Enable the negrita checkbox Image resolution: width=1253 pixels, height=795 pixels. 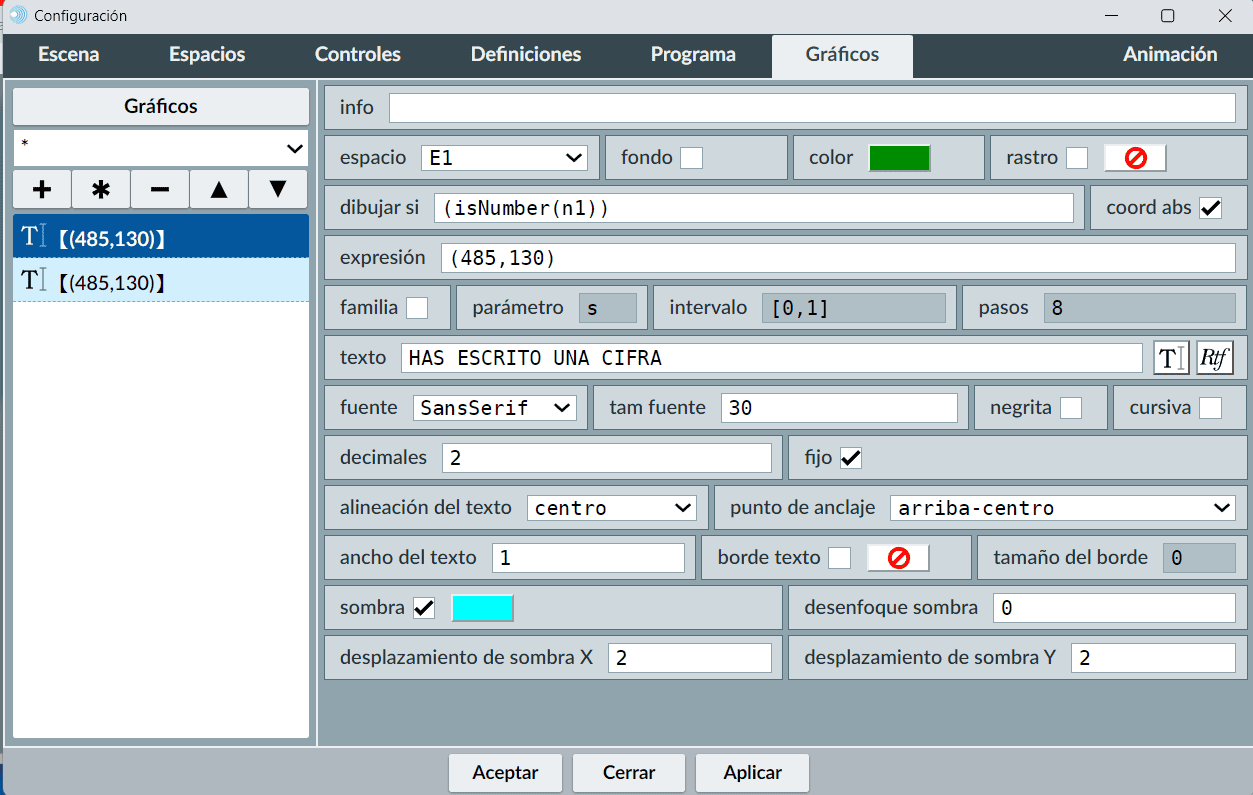[1070, 408]
